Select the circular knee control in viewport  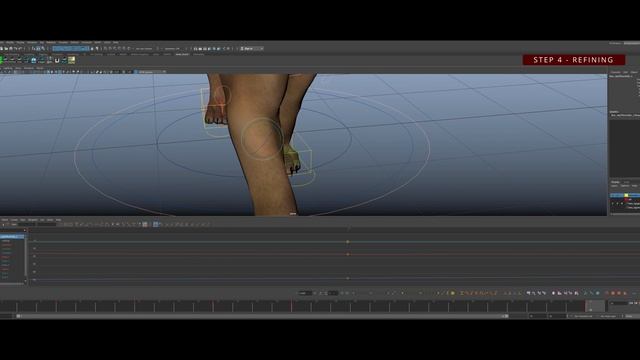[262, 139]
